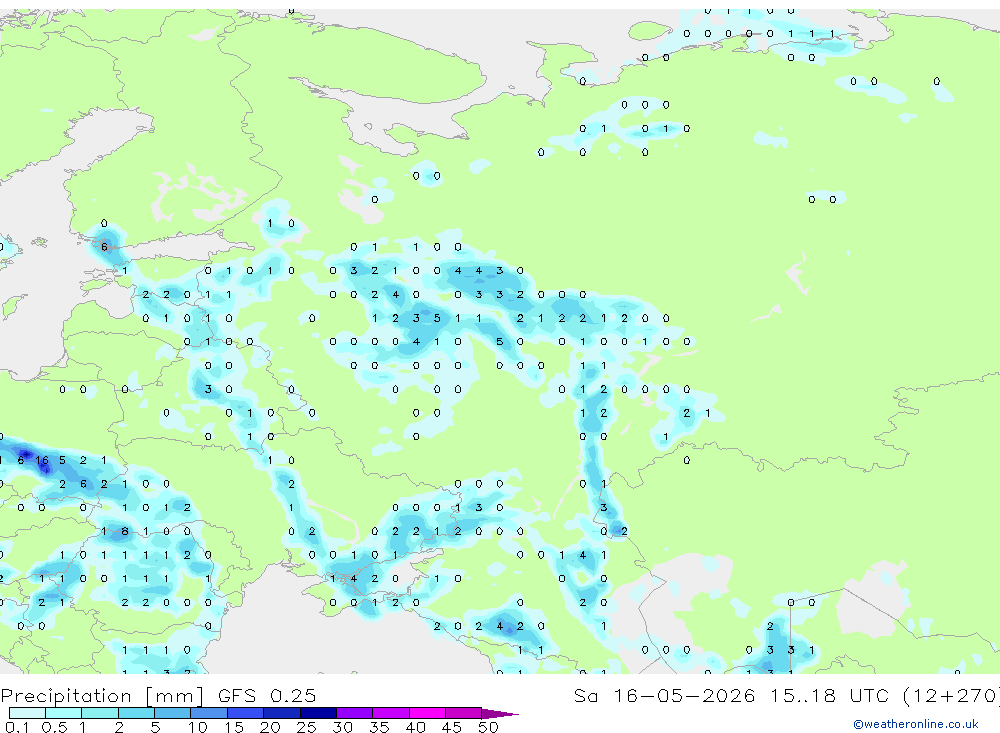The image size is (1000, 733).
Task: Click the legend label '0.5'
Action: pos(54,727)
